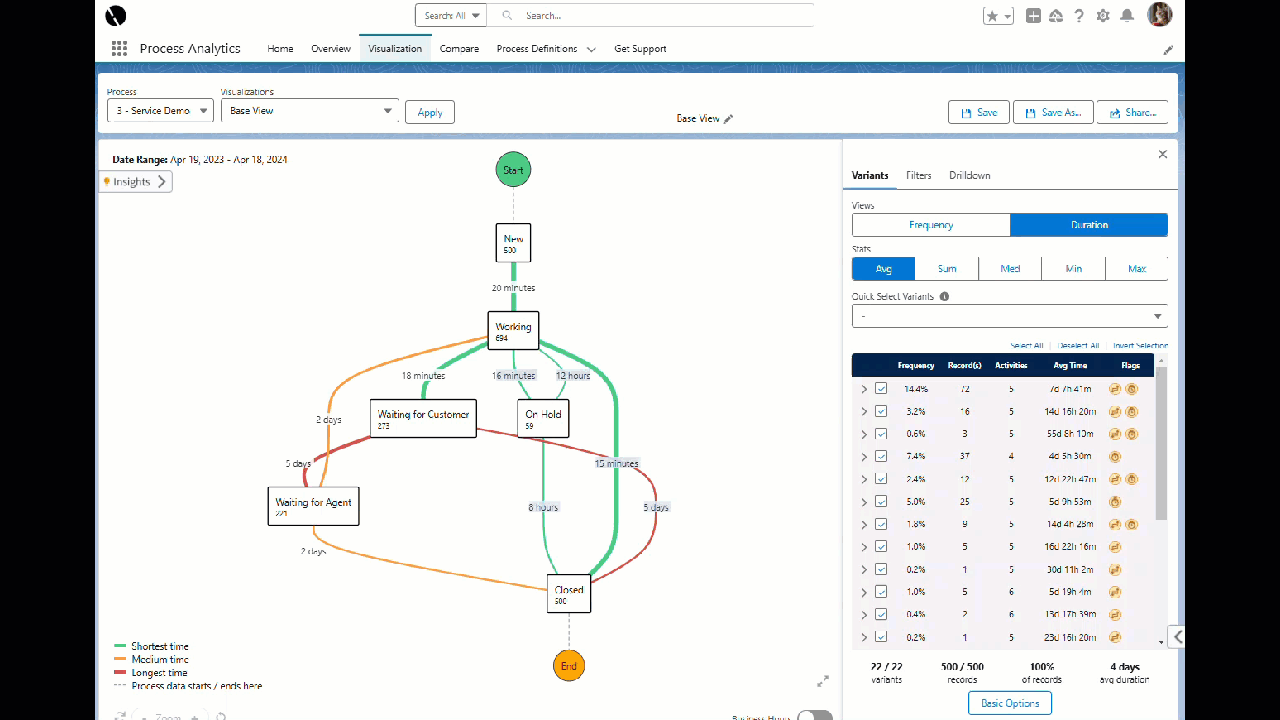
Task: Click the Quick Select Variants info icon
Action: click(x=944, y=296)
